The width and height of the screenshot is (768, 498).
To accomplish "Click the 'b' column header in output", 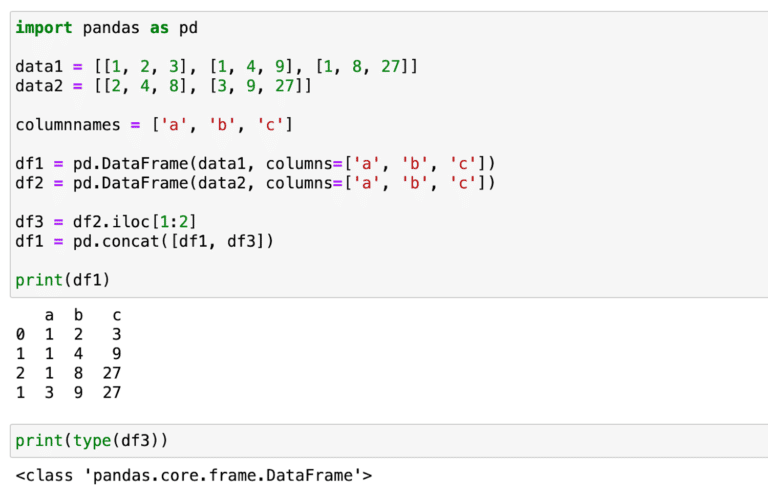I will pos(79,316).
